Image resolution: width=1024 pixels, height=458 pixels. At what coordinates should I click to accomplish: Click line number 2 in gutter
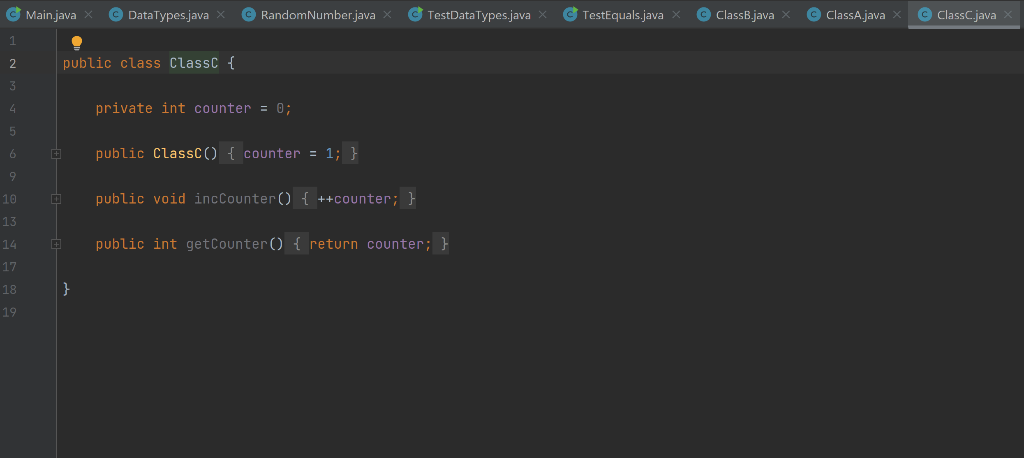pos(13,63)
